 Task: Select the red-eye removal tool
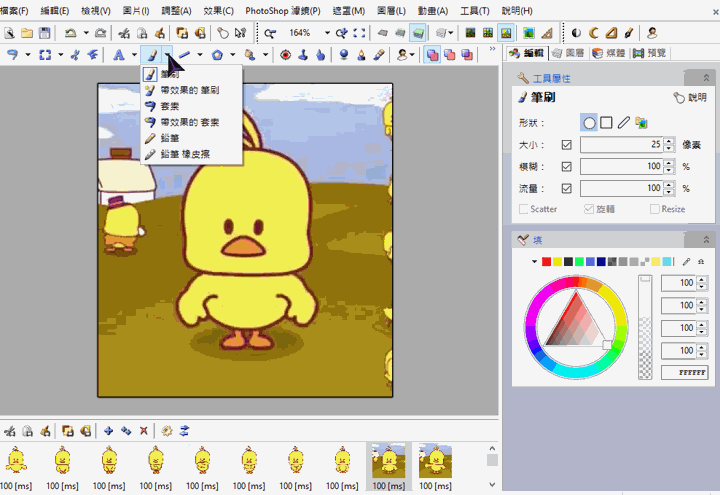coord(285,55)
